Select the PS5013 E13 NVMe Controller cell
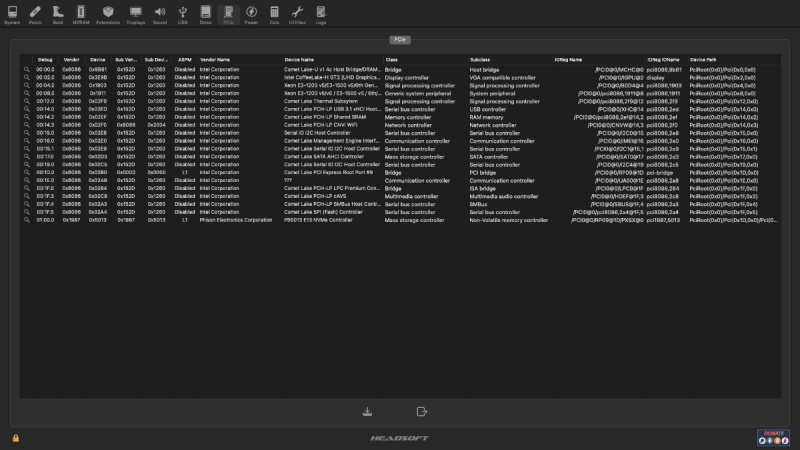800x450 pixels. (318, 220)
